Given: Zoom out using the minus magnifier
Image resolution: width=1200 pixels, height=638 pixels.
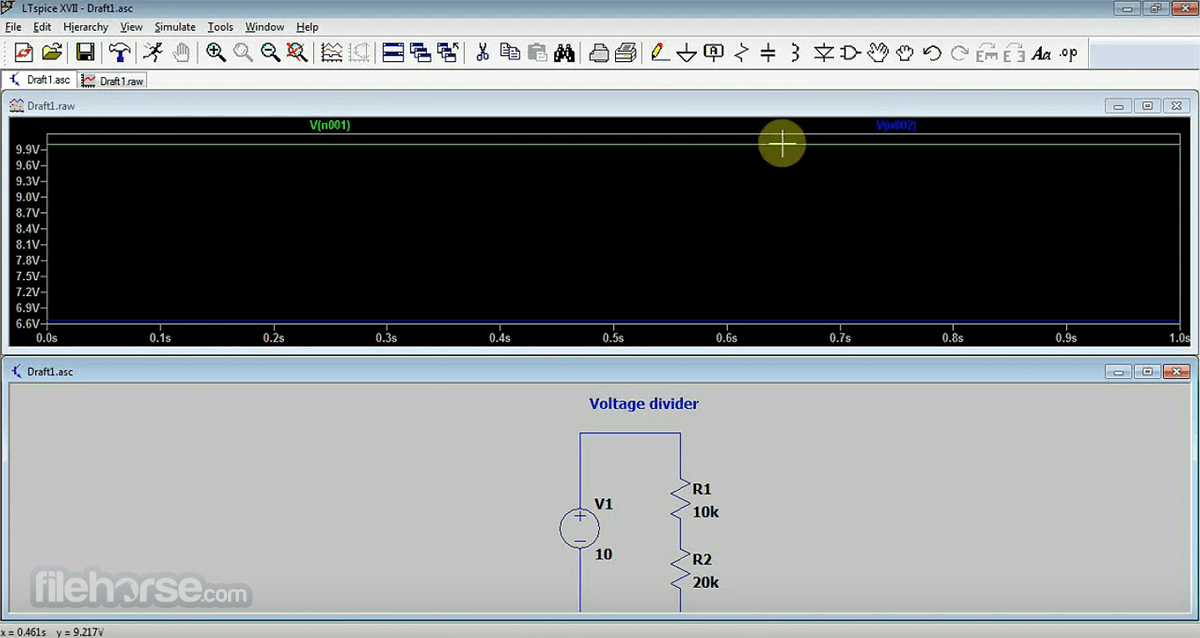Looking at the screenshot, I should coord(270,53).
